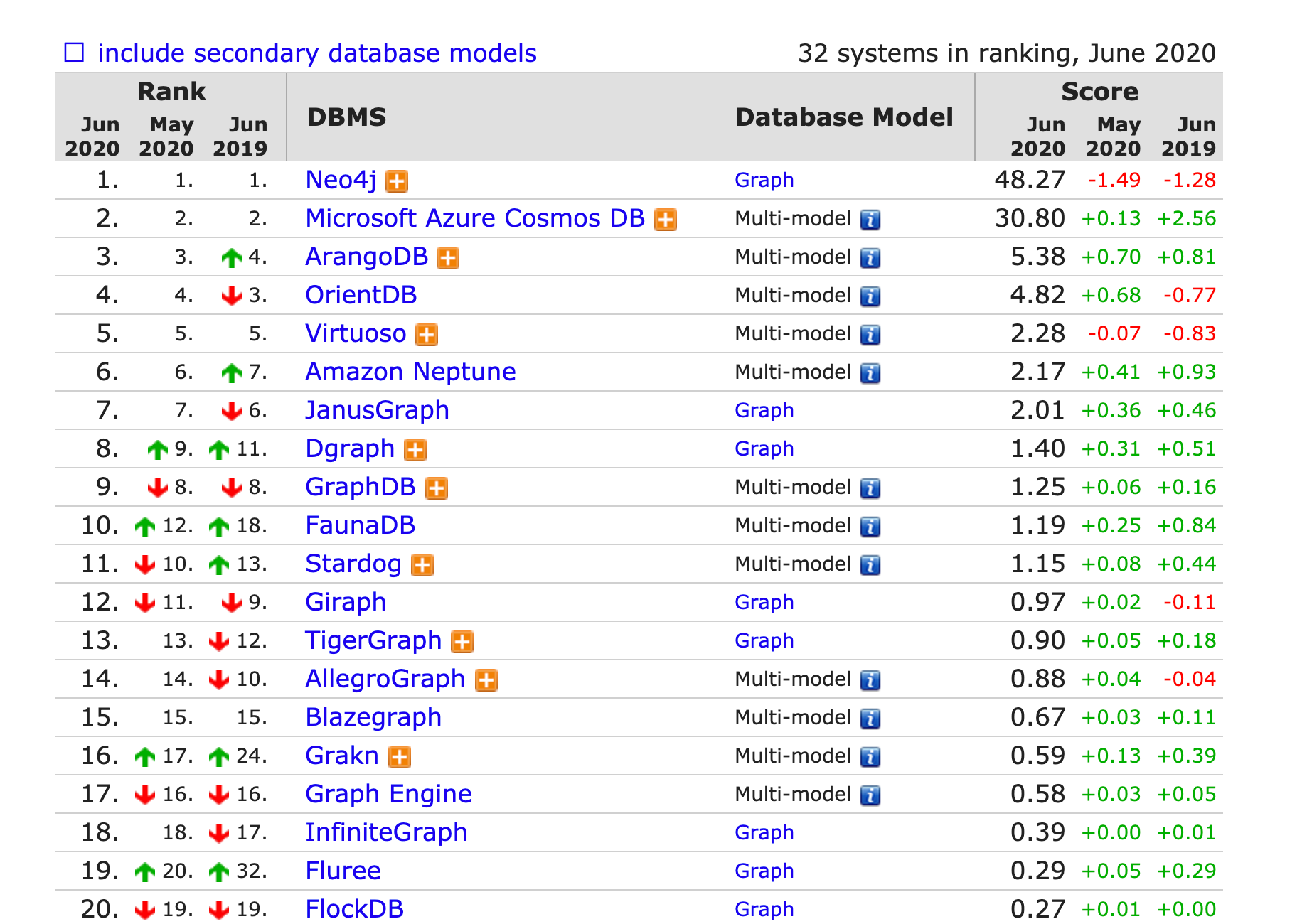The image size is (1307, 924).
Task: Open the Fluree DBMS page
Action: pyautogui.click(x=343, y=871)
